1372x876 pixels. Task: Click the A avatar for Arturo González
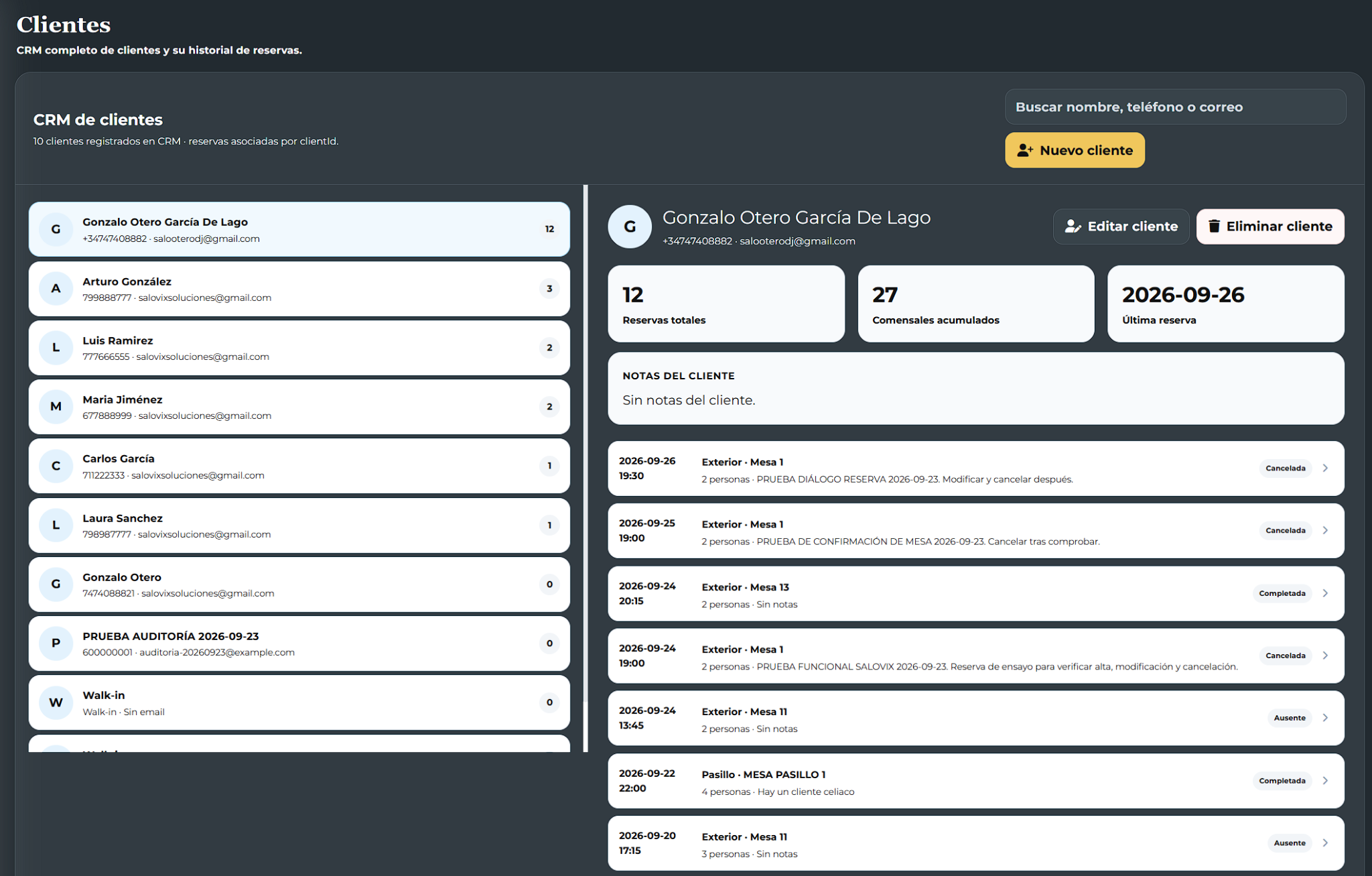tap(56, 289)
